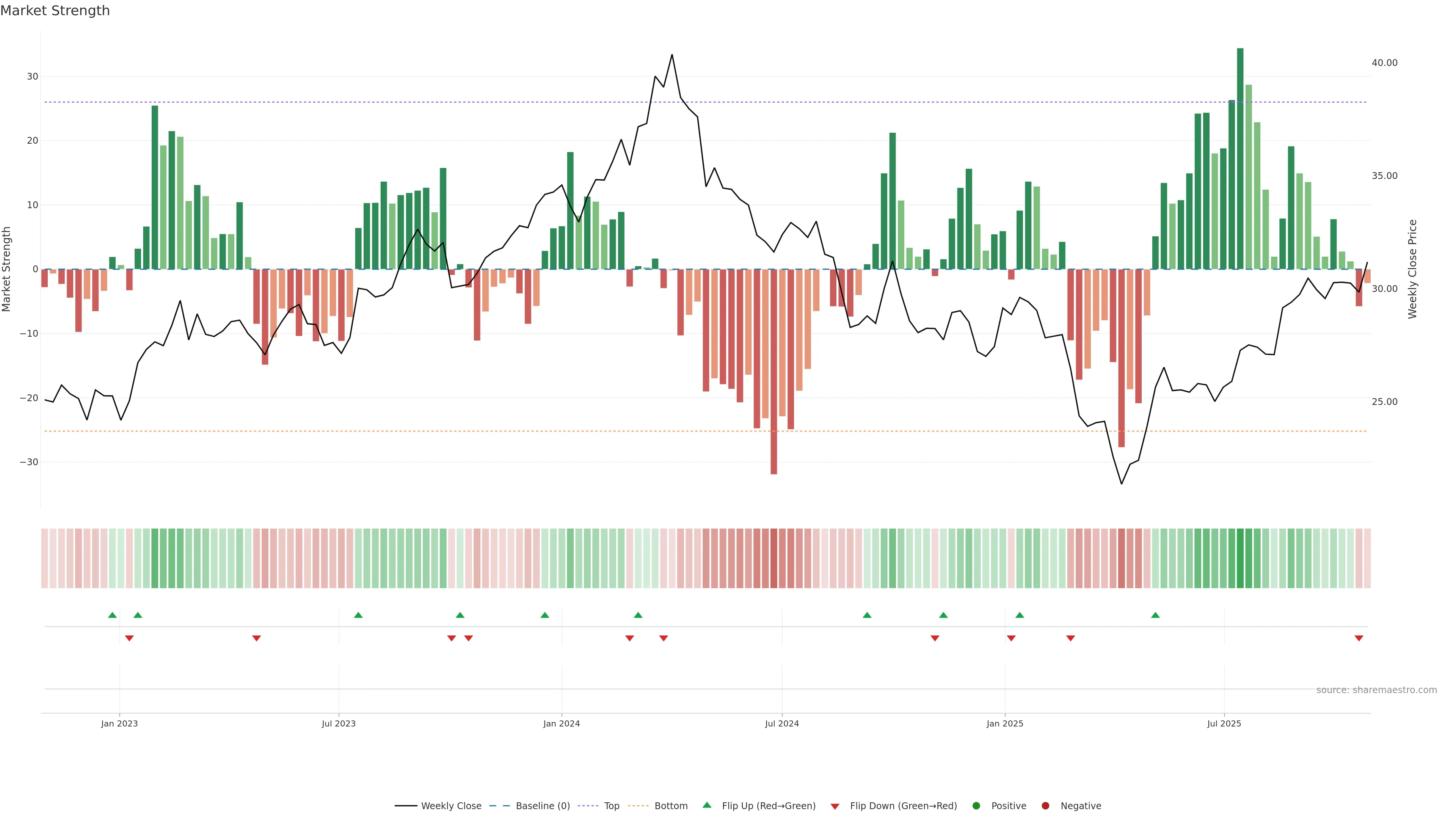
Task: Toggle the Baseline (0) legend entry
Action: (543, 806)
